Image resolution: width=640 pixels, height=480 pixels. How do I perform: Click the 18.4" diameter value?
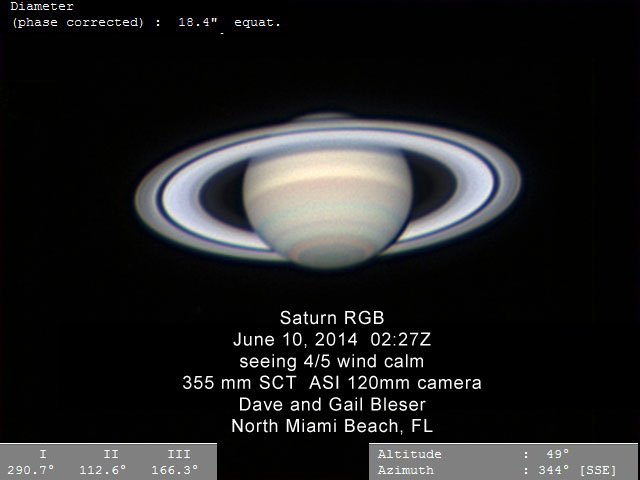pos(198,22)
